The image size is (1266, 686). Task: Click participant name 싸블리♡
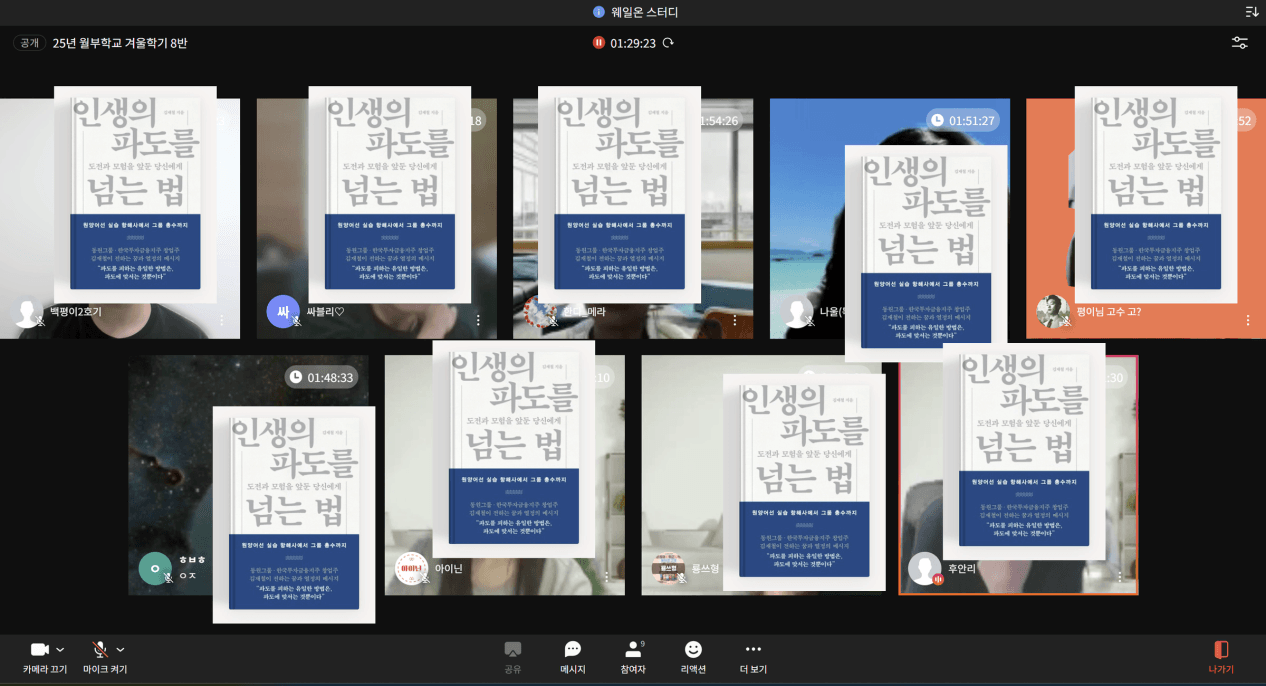coord(325,312)
